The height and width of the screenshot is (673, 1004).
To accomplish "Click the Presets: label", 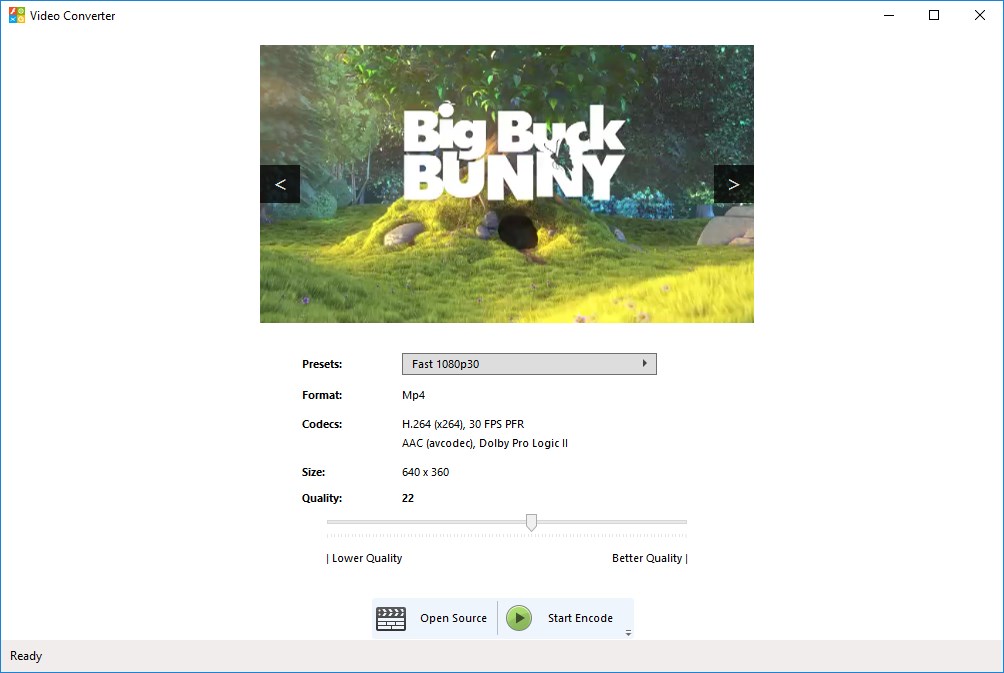I will pyautogui.click(x=322, y=364).
